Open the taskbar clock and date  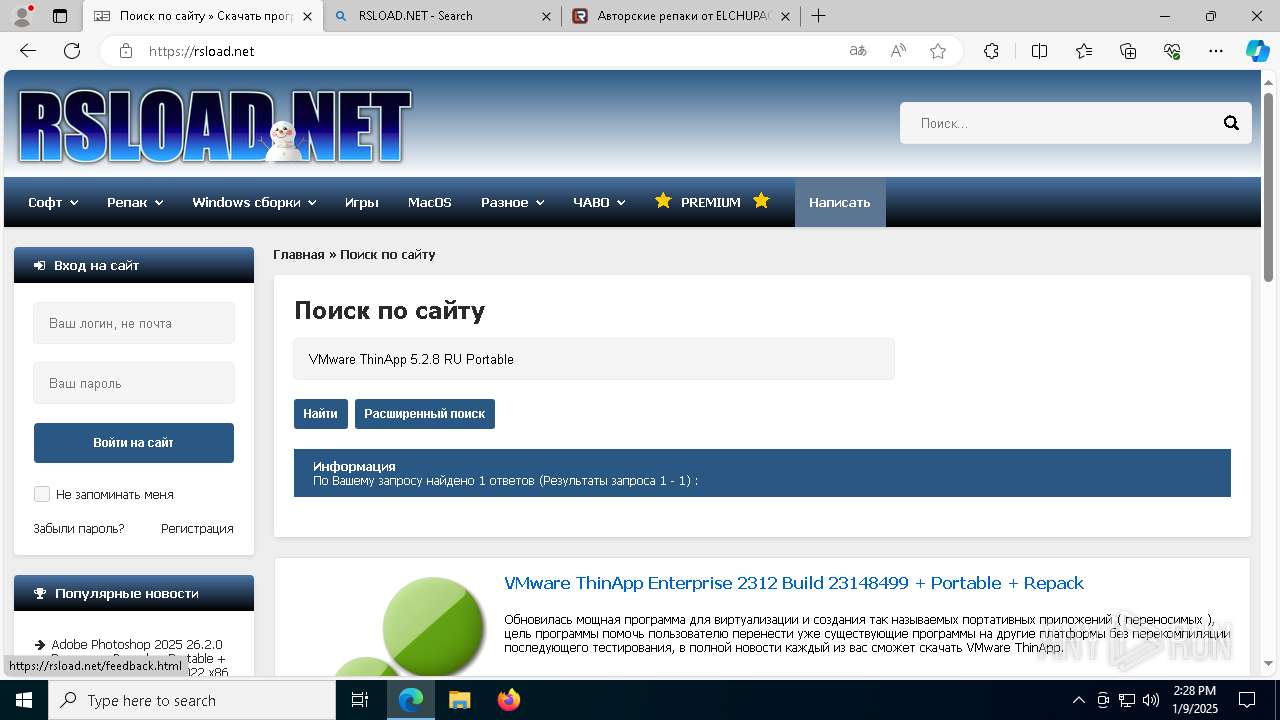[x=1194, y=700]
